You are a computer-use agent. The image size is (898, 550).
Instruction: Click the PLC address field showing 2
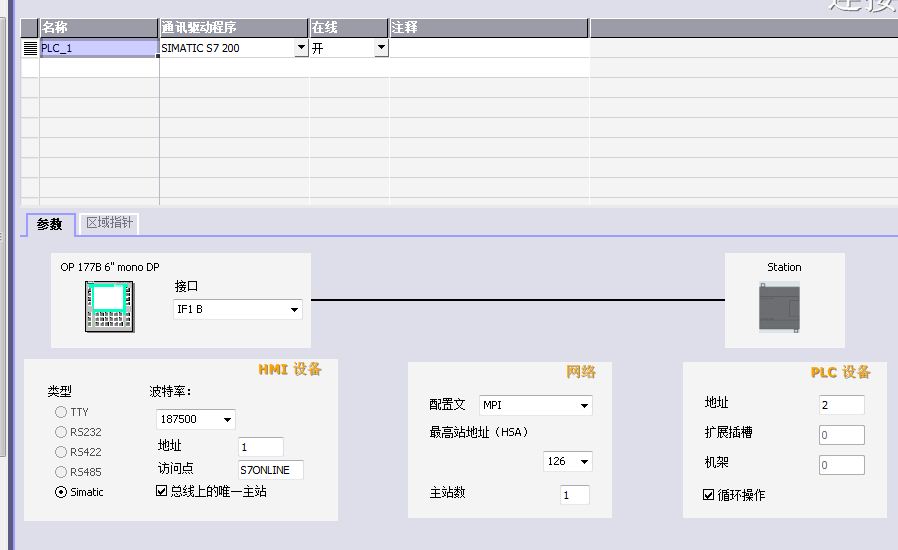coord(841,405)
